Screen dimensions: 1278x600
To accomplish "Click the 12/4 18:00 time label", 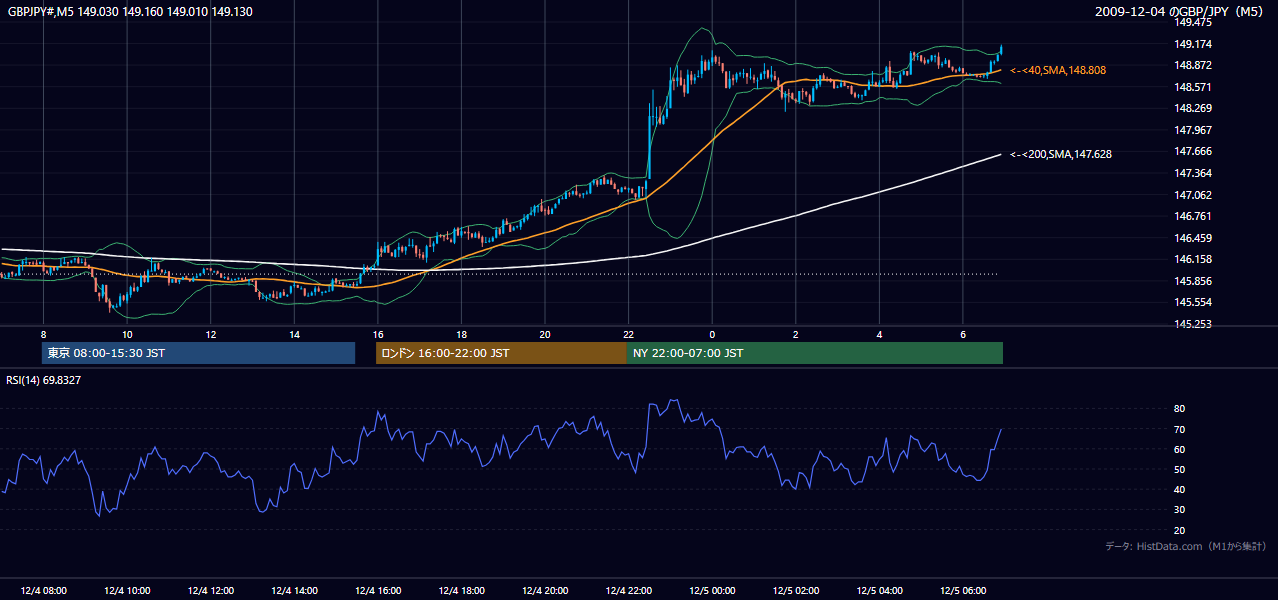I will click(x=462, y=590).
